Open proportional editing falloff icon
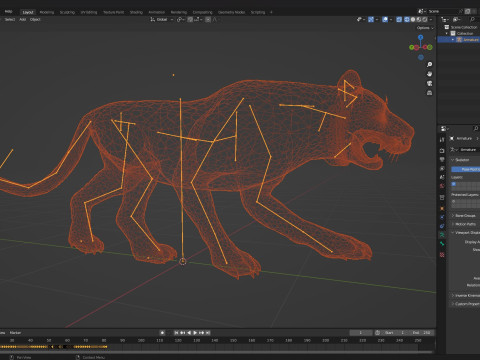This screenshot has width=480, height=360. coord(215,20)
